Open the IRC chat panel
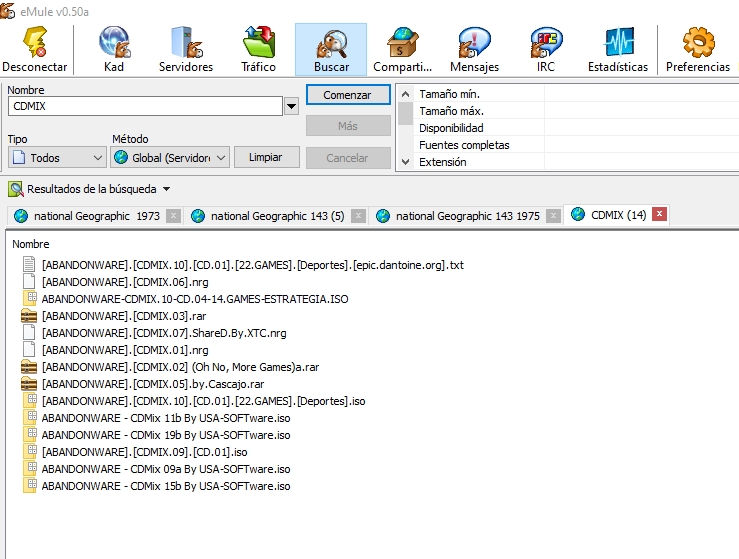The height and width of the screenshot is (559, 739). click(546, 49)
